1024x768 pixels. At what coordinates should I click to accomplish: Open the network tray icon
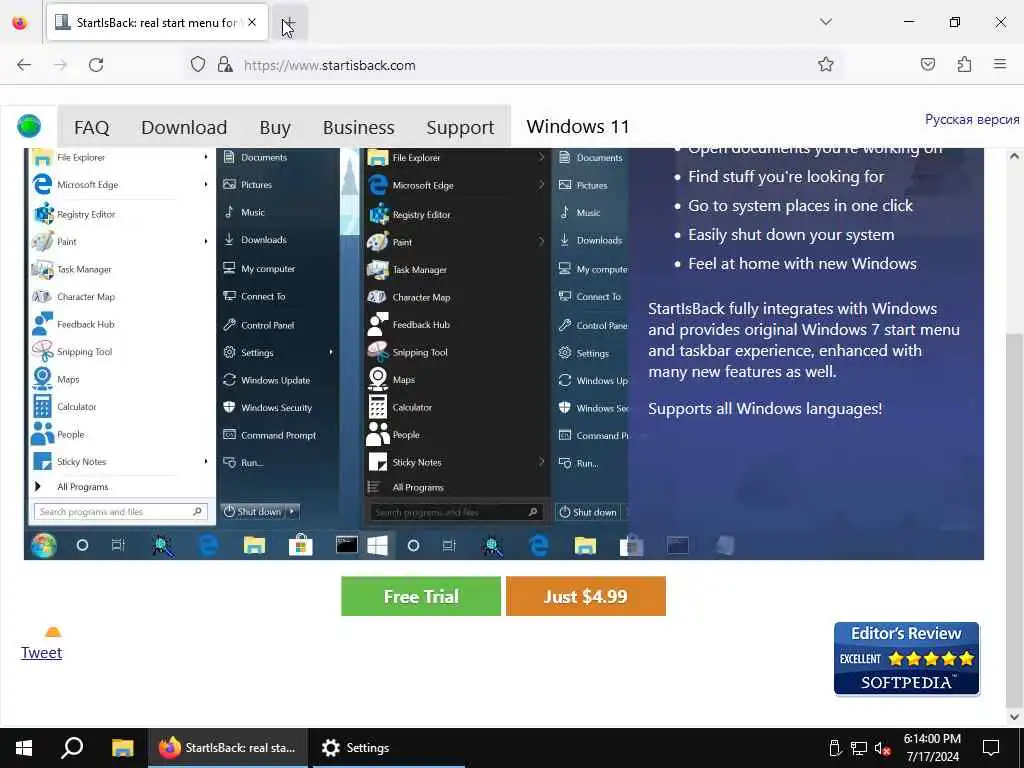click(x=859, y=748)
